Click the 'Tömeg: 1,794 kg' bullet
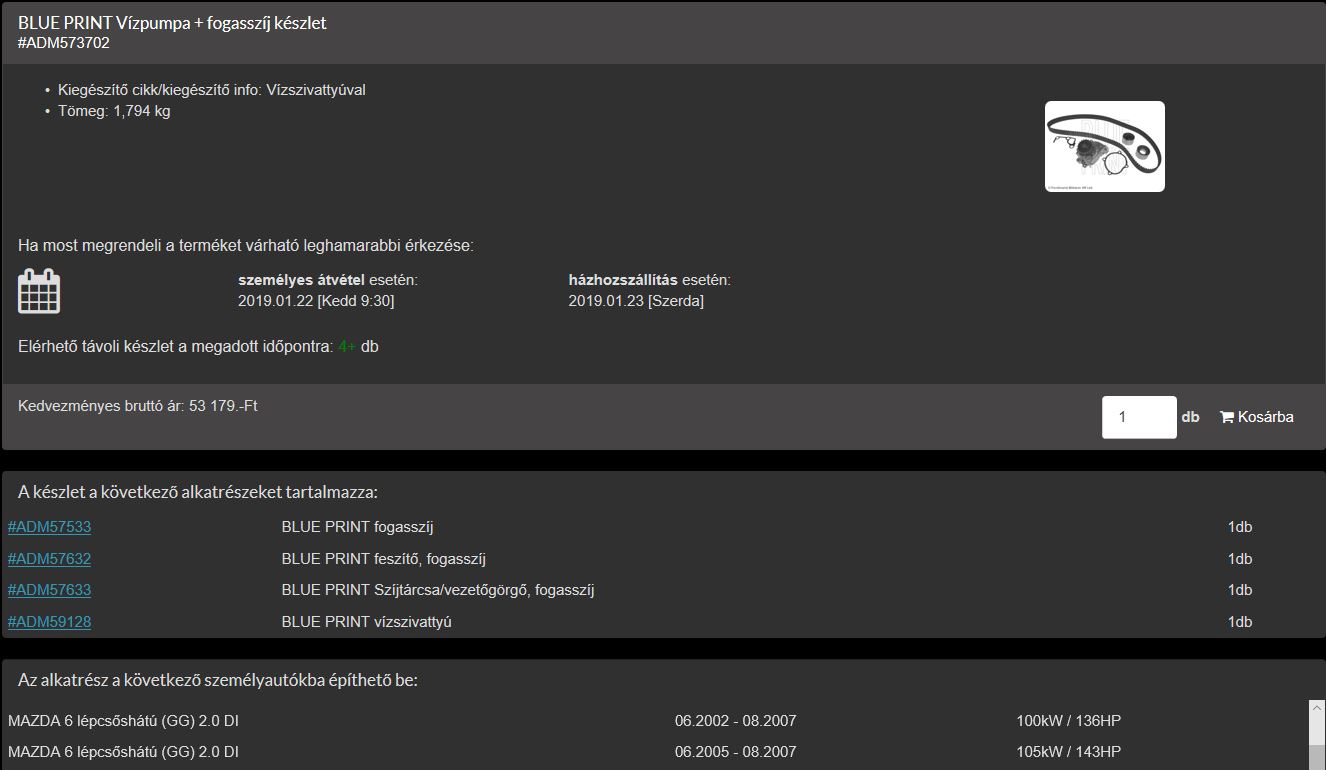1326x770 pixels. (x=114, y=111)
